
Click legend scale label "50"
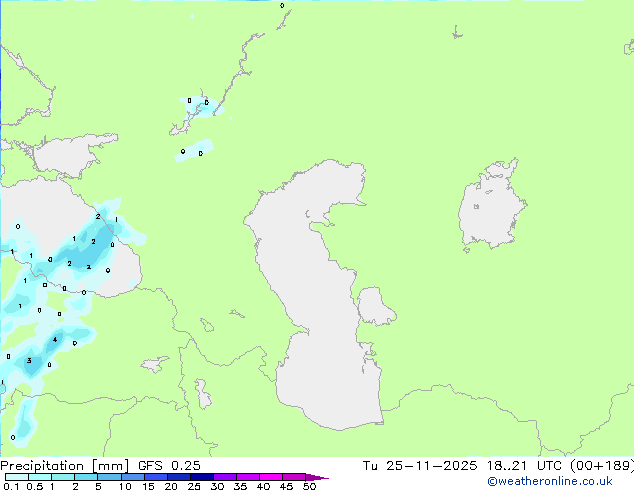pos(309,486)
